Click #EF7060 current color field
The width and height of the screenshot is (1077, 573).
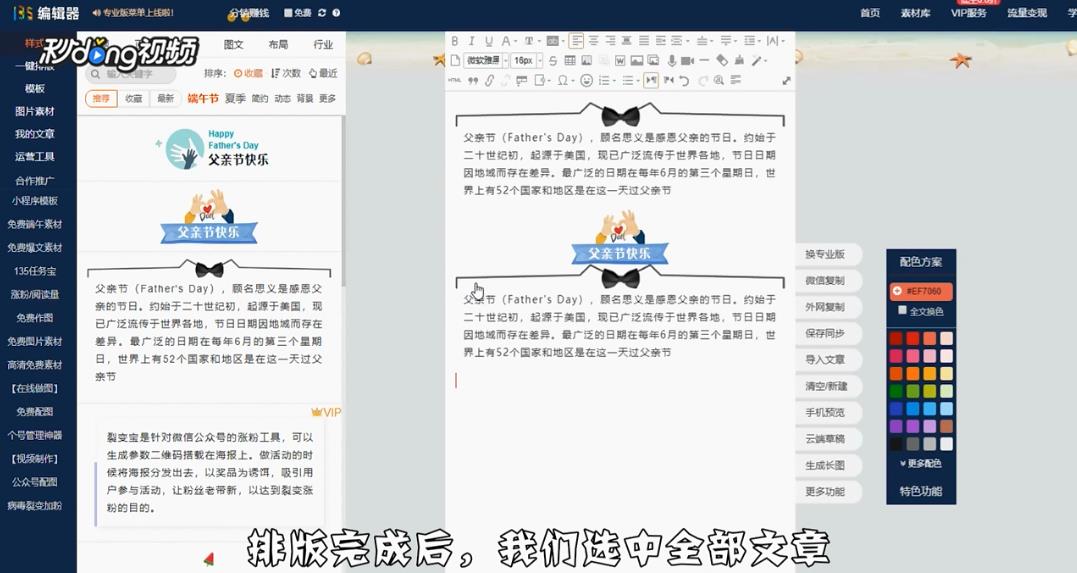click(x=921, y=291)
